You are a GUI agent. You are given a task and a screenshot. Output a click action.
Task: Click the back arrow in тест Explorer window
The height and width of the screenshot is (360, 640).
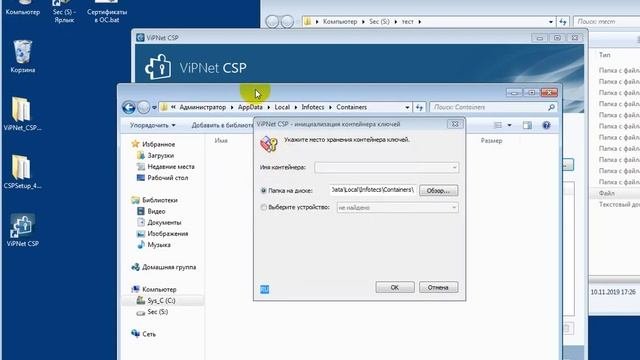coord(272,22)
